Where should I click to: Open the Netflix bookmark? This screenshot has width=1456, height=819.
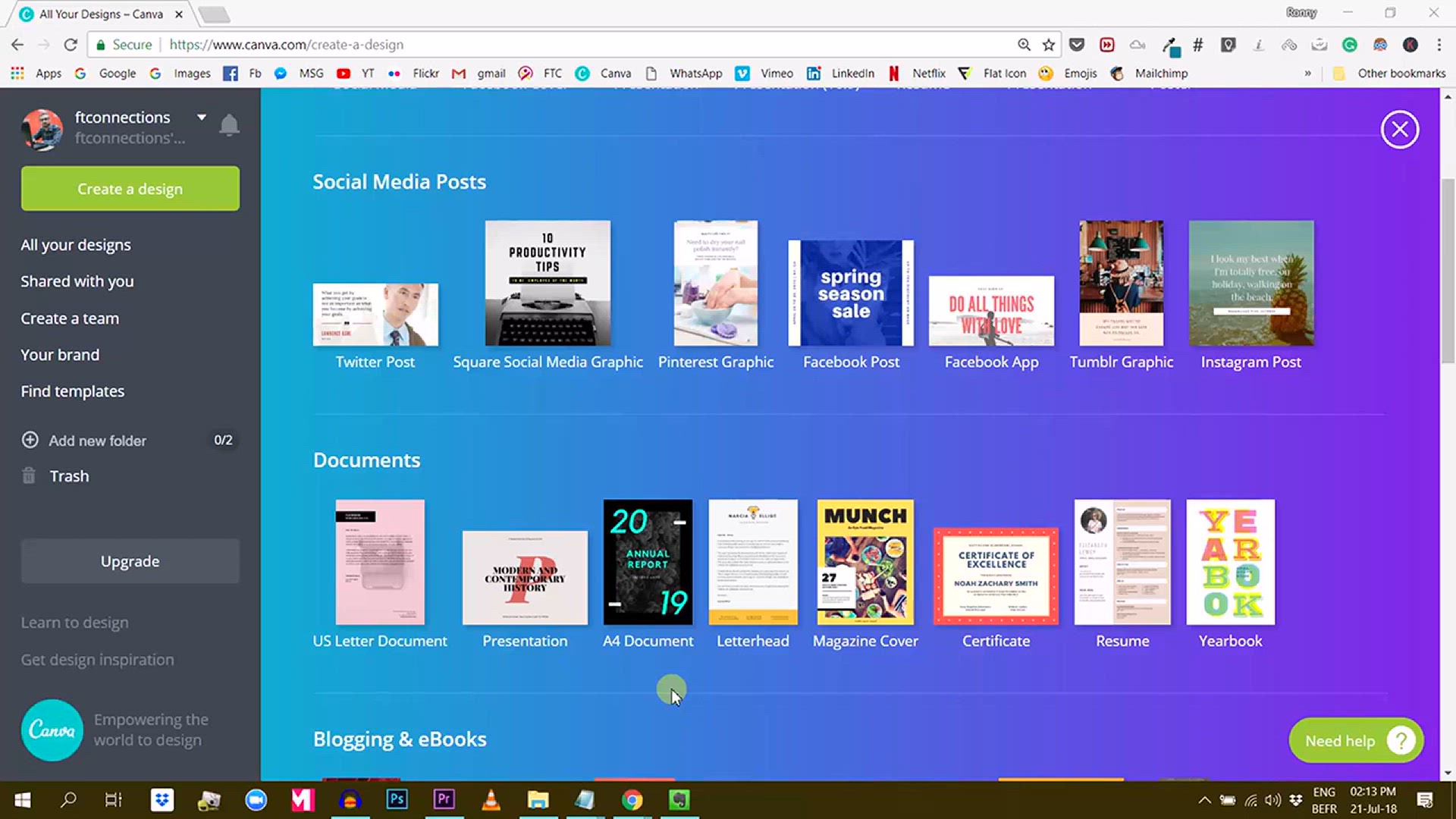point(917,74)
